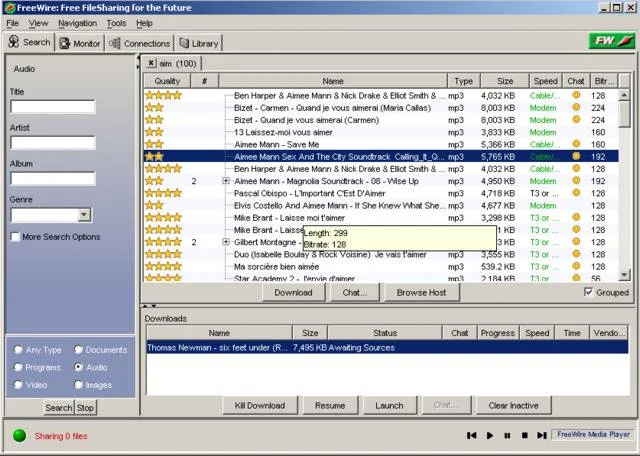Viewport: 640px width, 456px height.
Task: Switch to the Library tab
Action: [198, 43]
